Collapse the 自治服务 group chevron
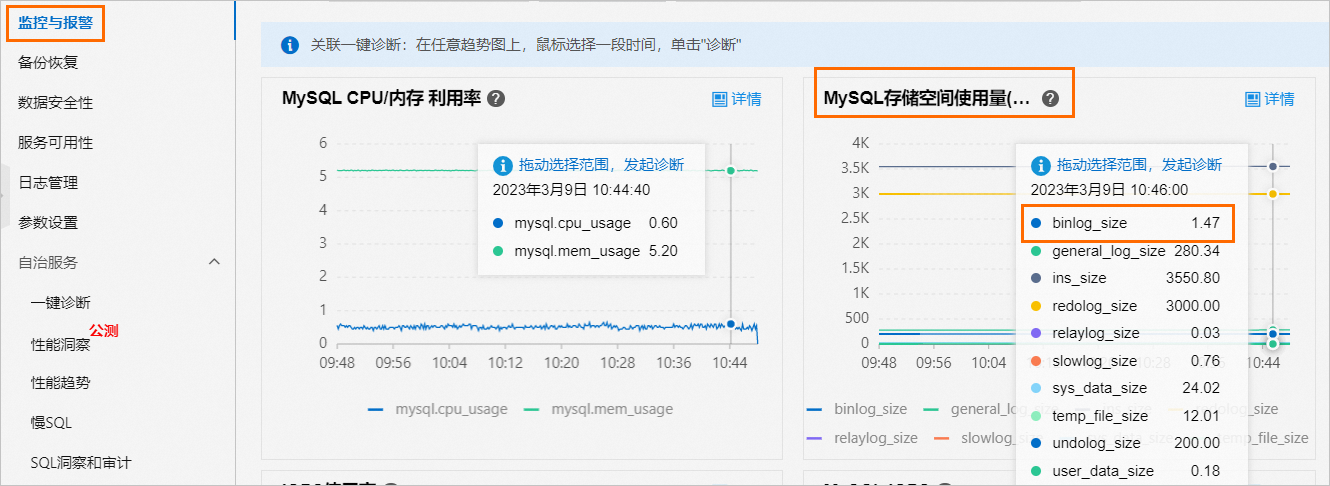The image size is (1330, 486). pyautogui.click(x=214, y=262)
